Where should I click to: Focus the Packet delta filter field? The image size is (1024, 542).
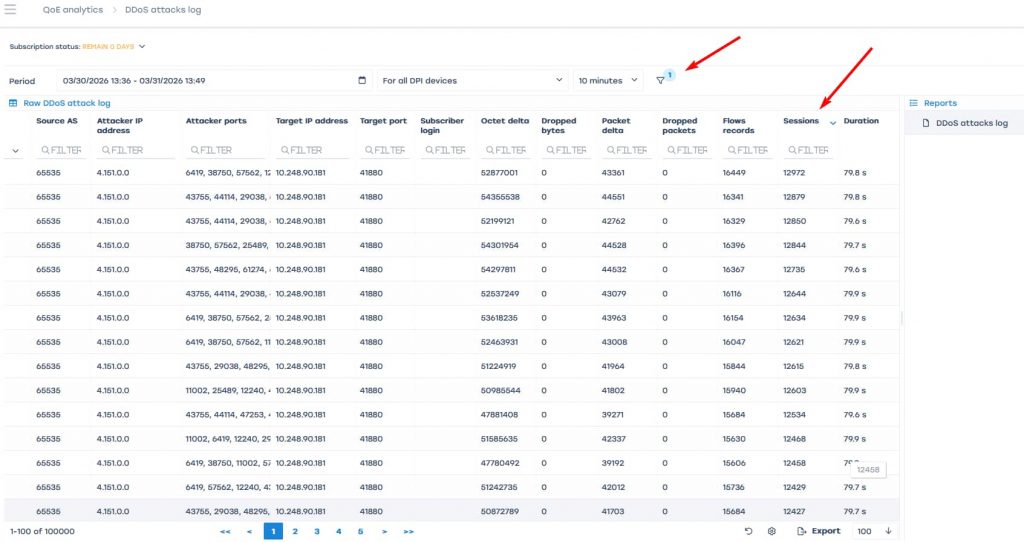click(627, 150)
